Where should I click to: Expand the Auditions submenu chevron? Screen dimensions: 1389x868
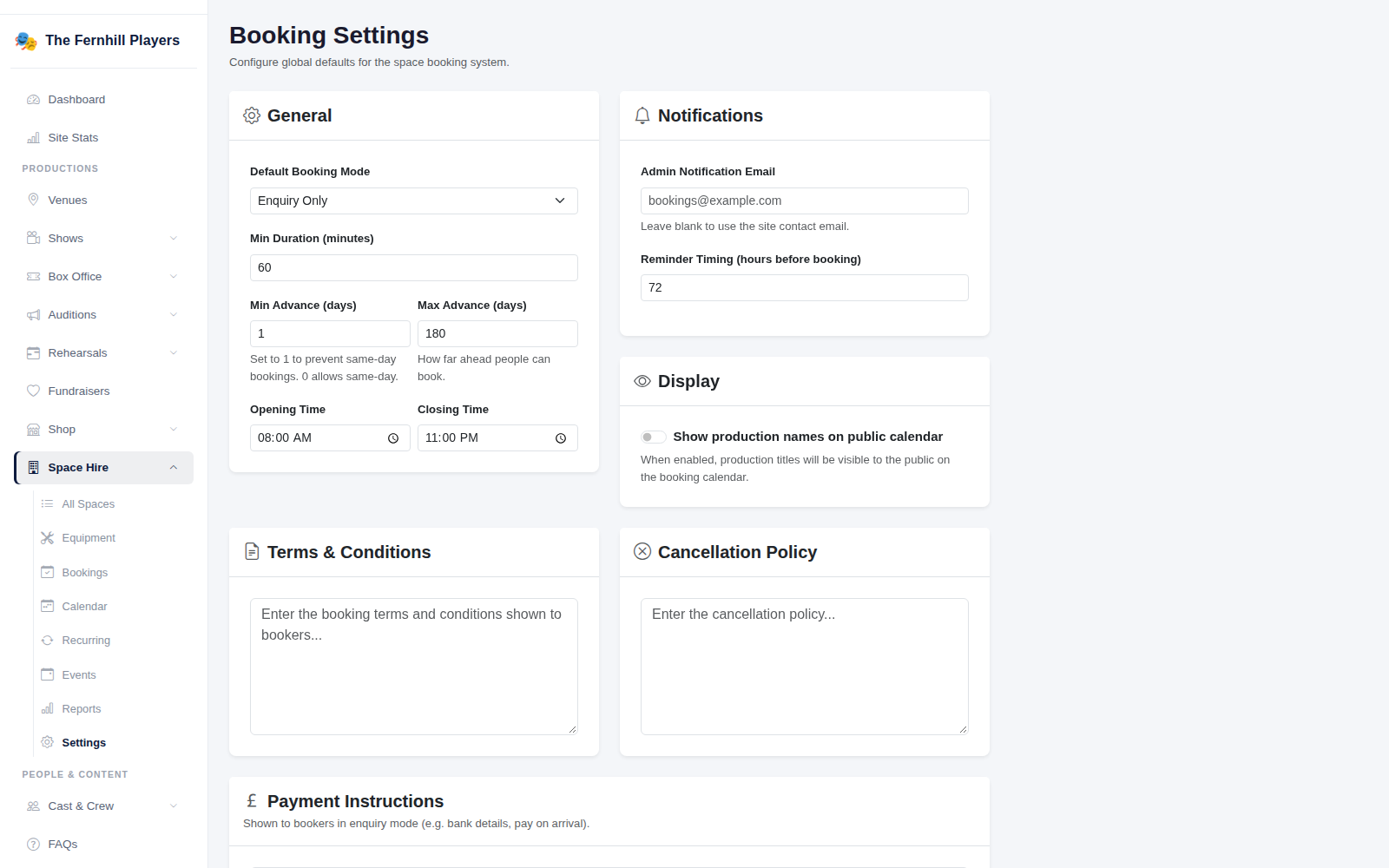[x=174, y=315]
